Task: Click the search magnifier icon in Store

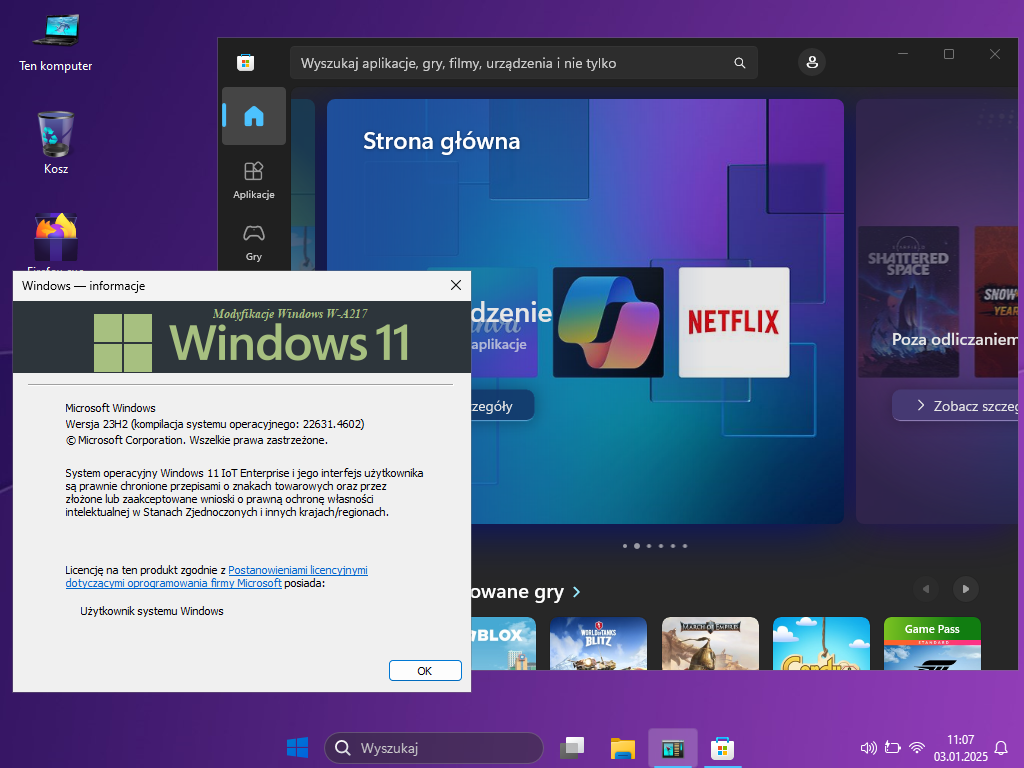Action: (740, 63)
